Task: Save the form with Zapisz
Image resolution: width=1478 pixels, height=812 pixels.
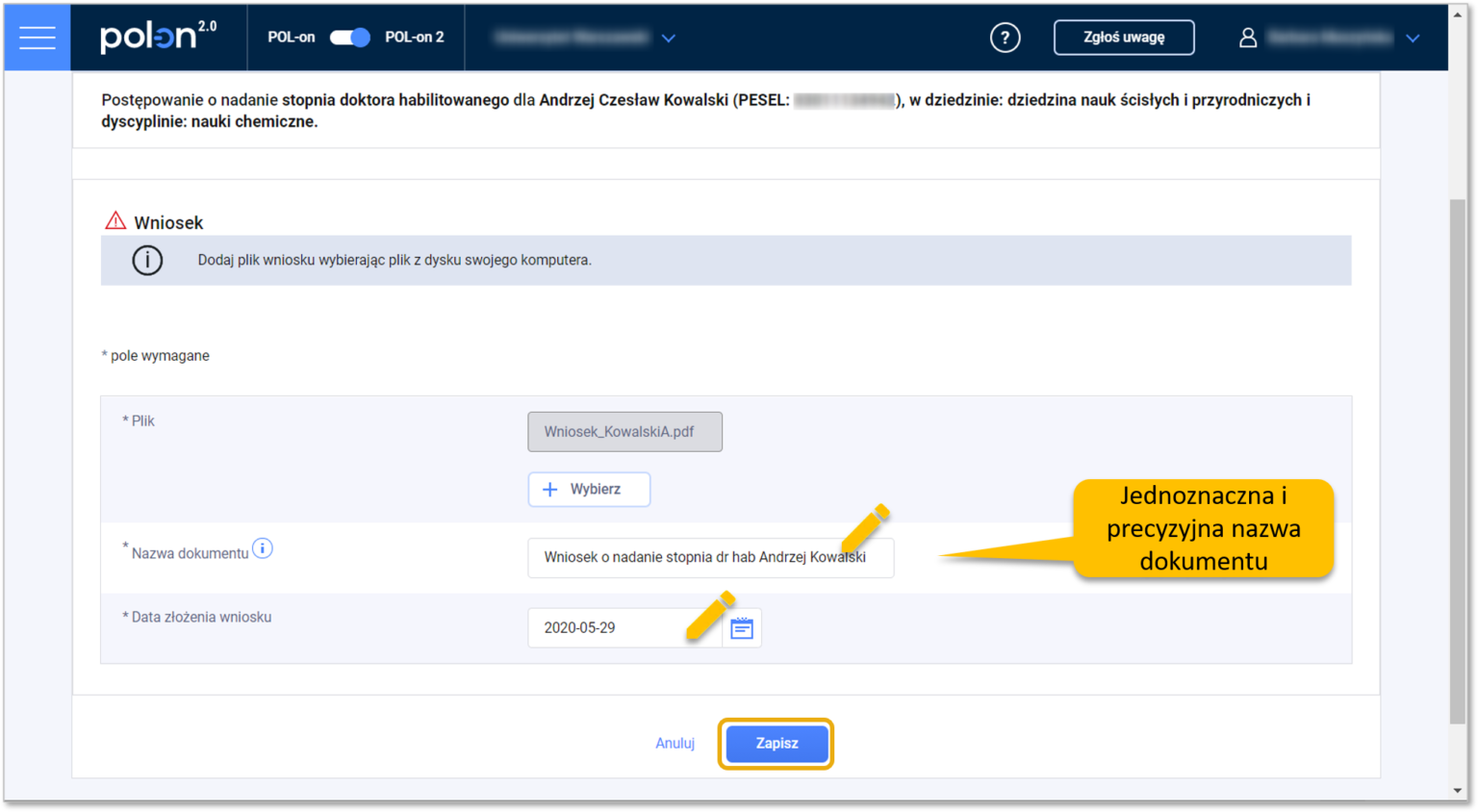Action: click(x=777, y=744)
